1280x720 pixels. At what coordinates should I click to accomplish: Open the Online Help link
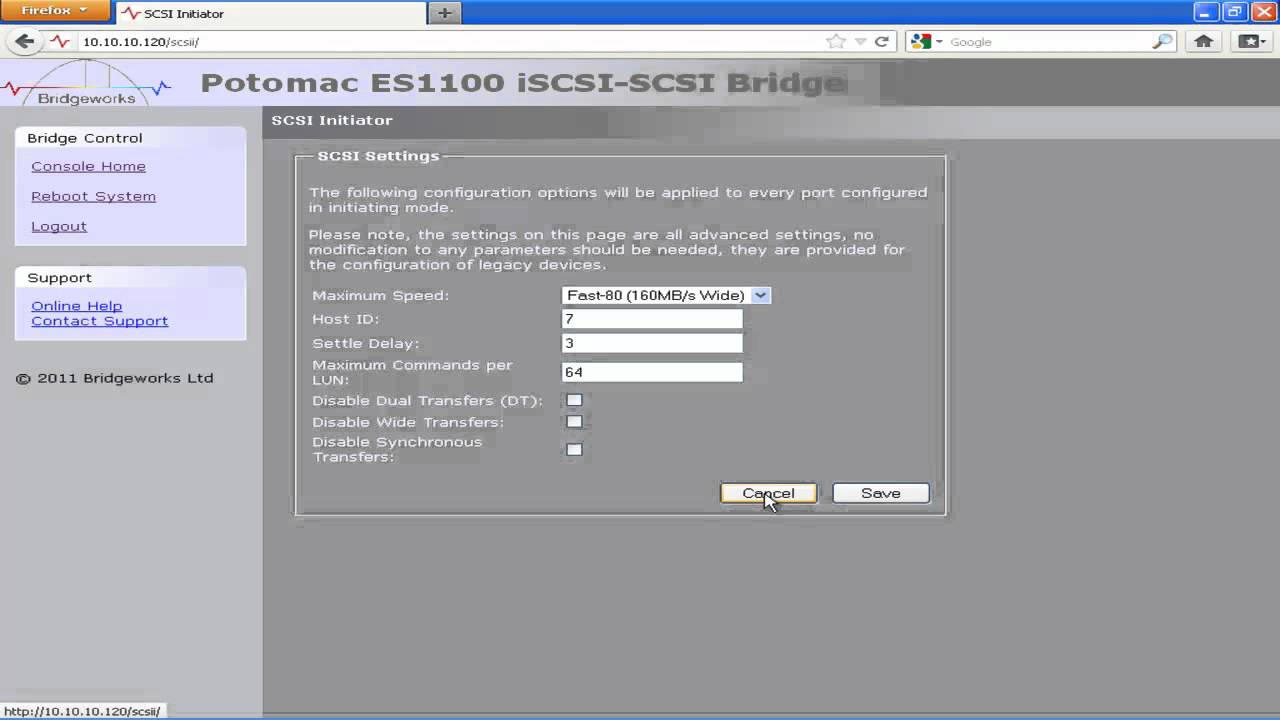click(x=76, y=306)
